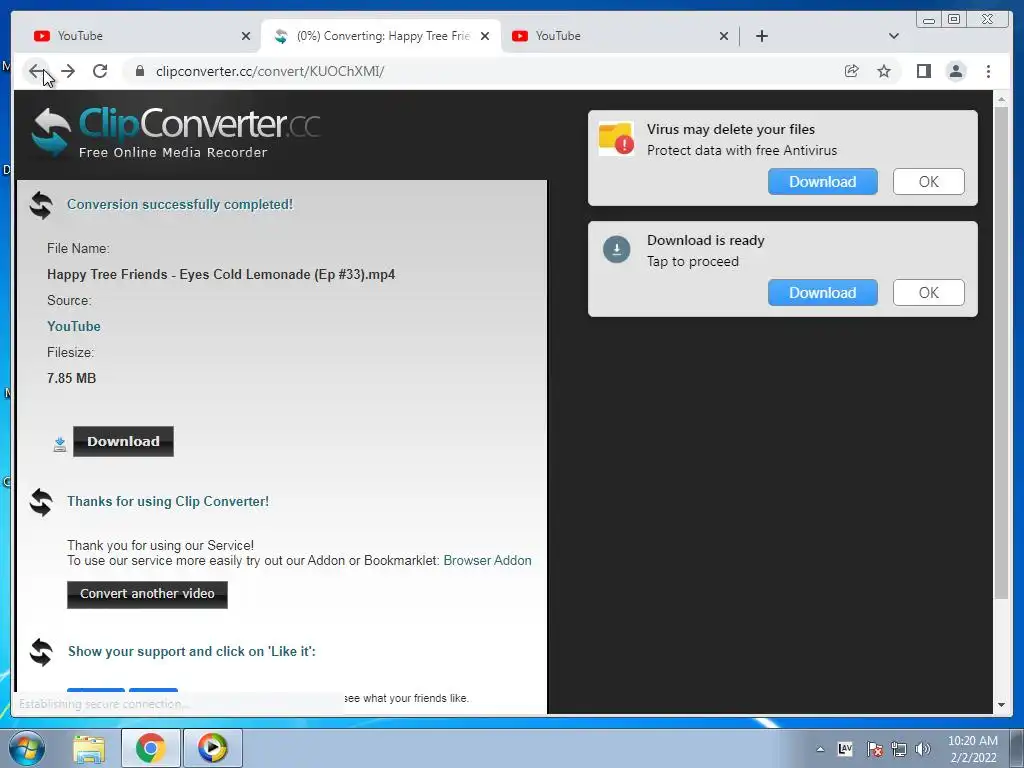1024x768 pixels.
Task: Close the first YouTube tab
Action: (246, 36)
